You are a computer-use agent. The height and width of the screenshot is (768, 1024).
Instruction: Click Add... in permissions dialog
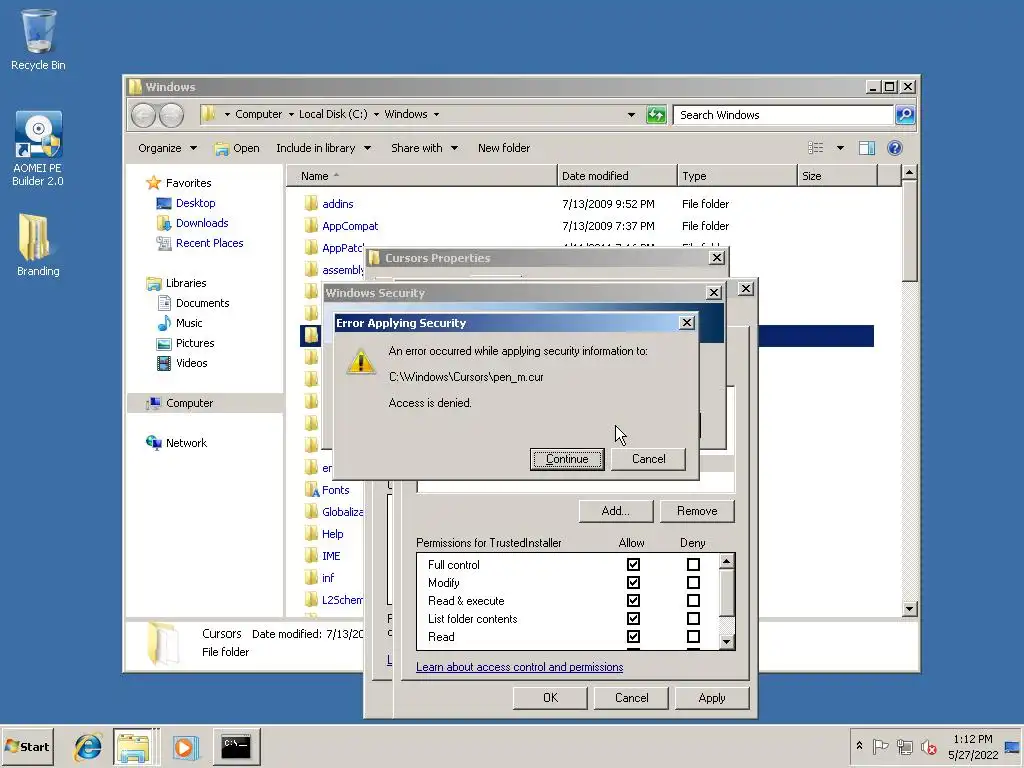coord(616,511)
